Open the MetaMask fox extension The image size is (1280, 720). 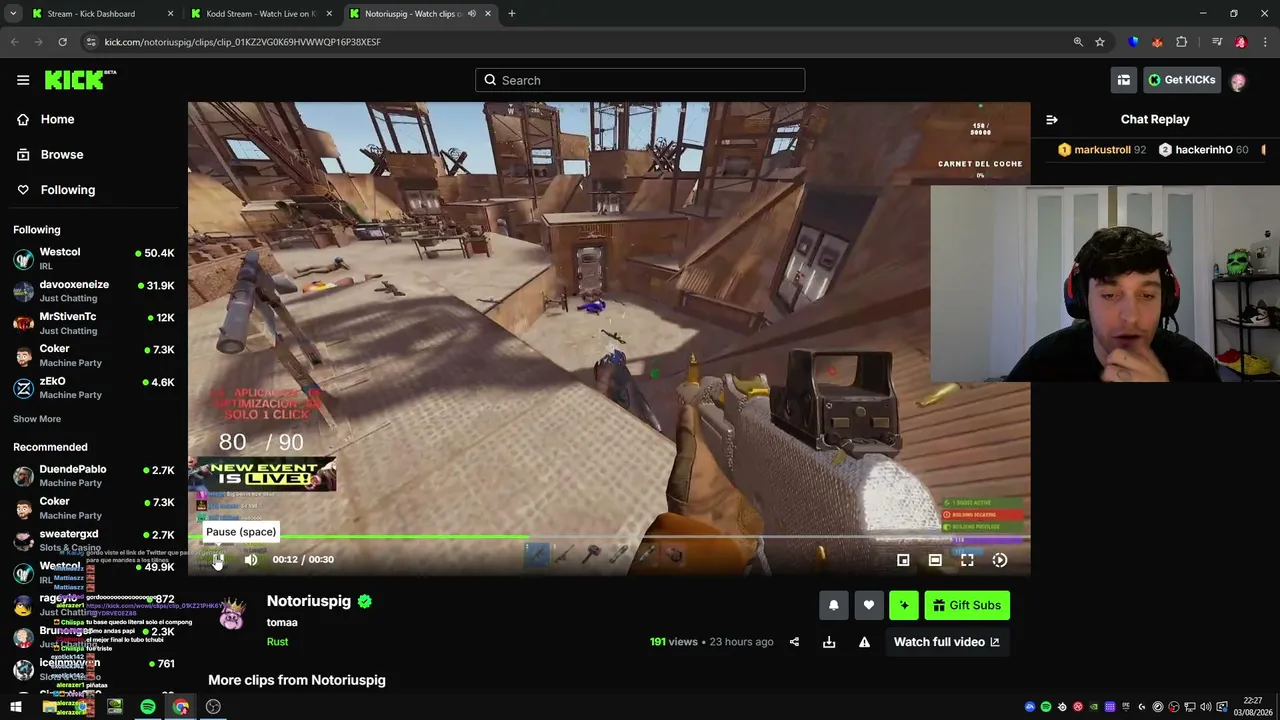point(1157,42)
